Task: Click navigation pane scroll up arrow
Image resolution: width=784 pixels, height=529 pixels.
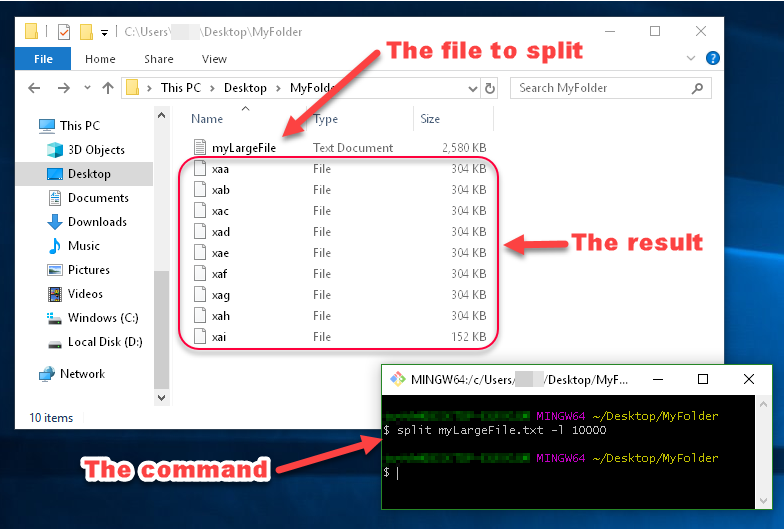Action: 161,116
